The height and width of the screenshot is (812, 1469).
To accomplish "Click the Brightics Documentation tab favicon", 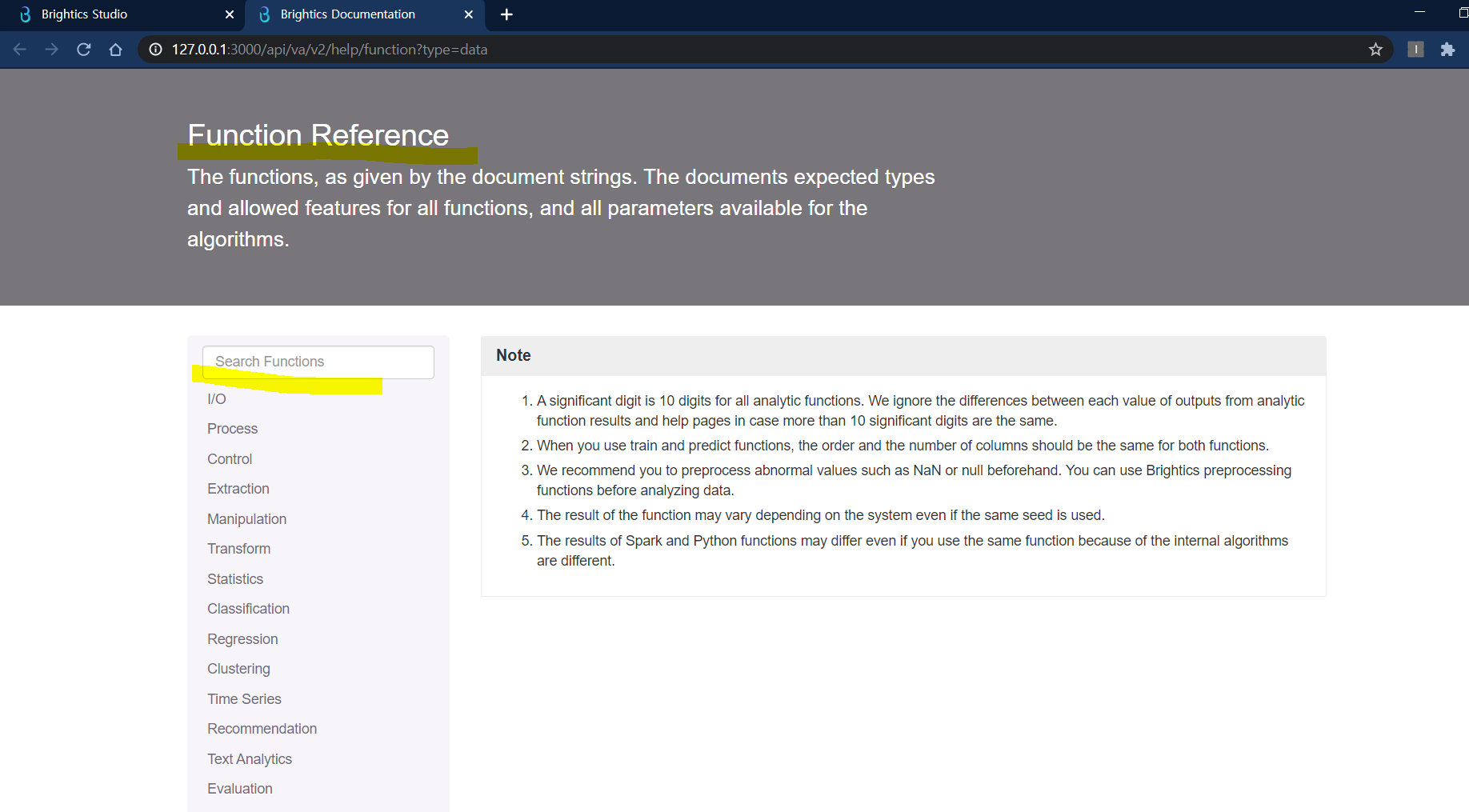I will pos(265,14).
